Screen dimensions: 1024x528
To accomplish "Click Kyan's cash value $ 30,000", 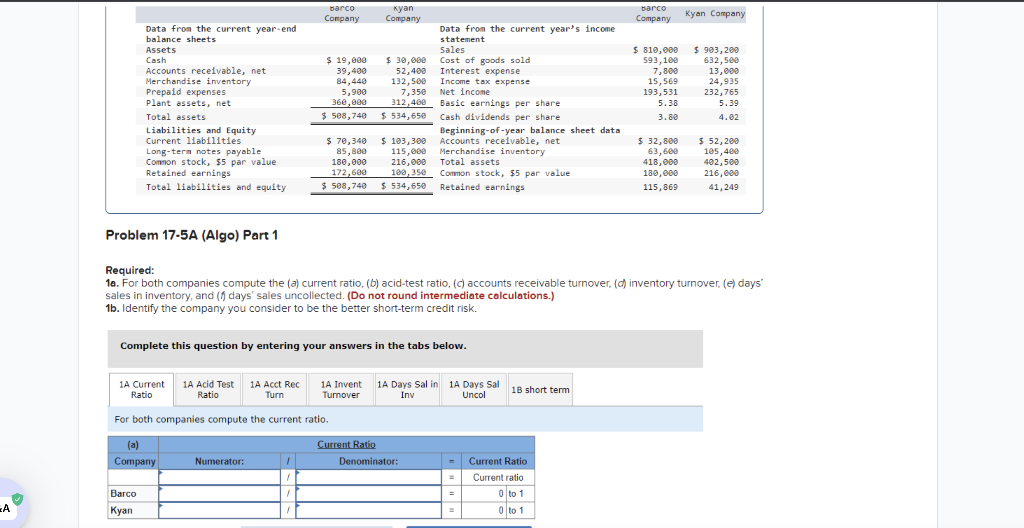I will point(406,60).
